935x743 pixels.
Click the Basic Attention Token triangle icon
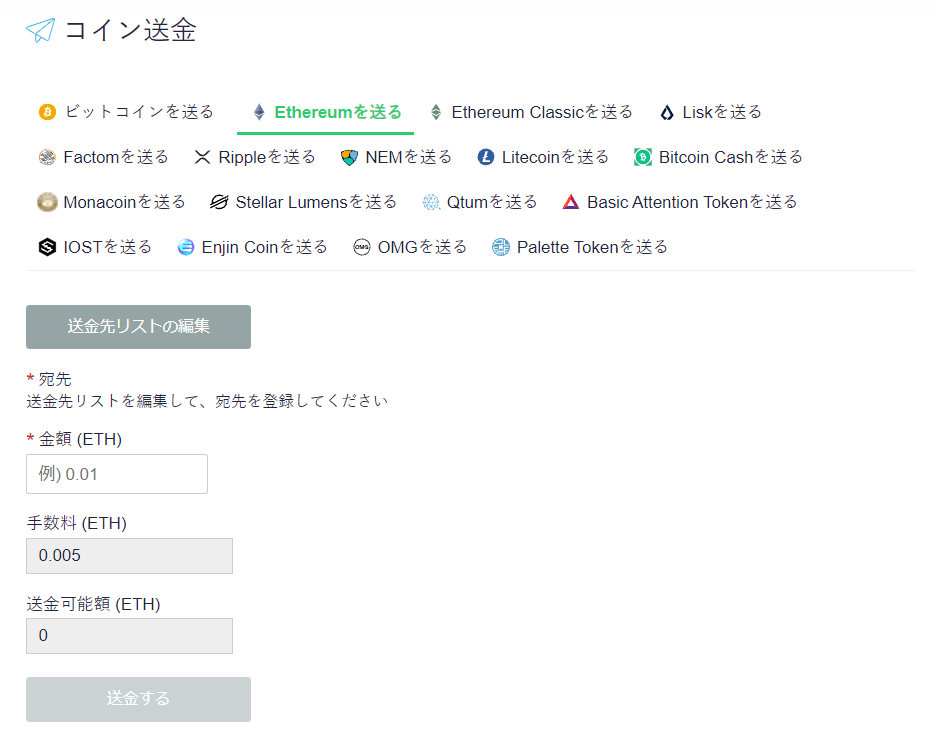pyautogui.click(x=571, y=202)
